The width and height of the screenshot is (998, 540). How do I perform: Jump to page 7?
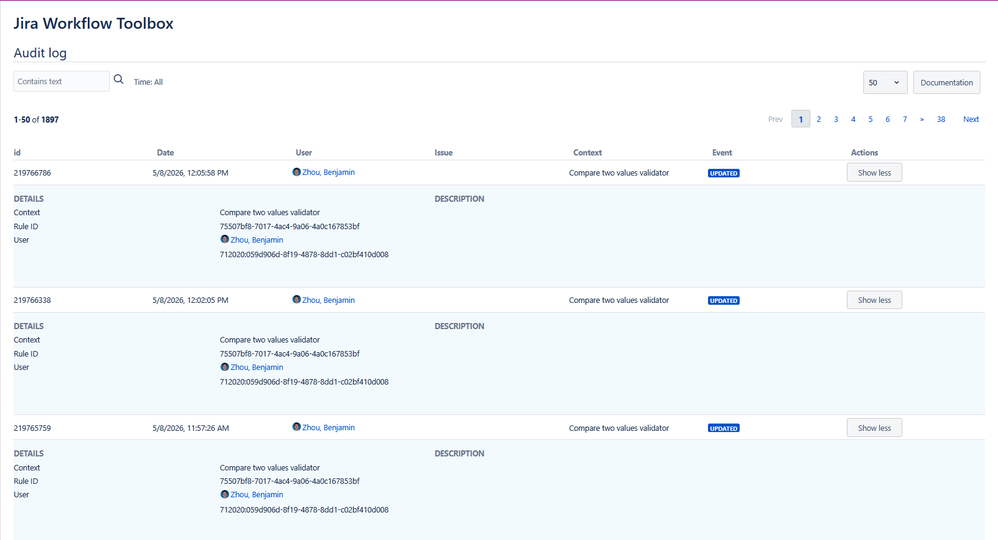[x=904, y=119]
